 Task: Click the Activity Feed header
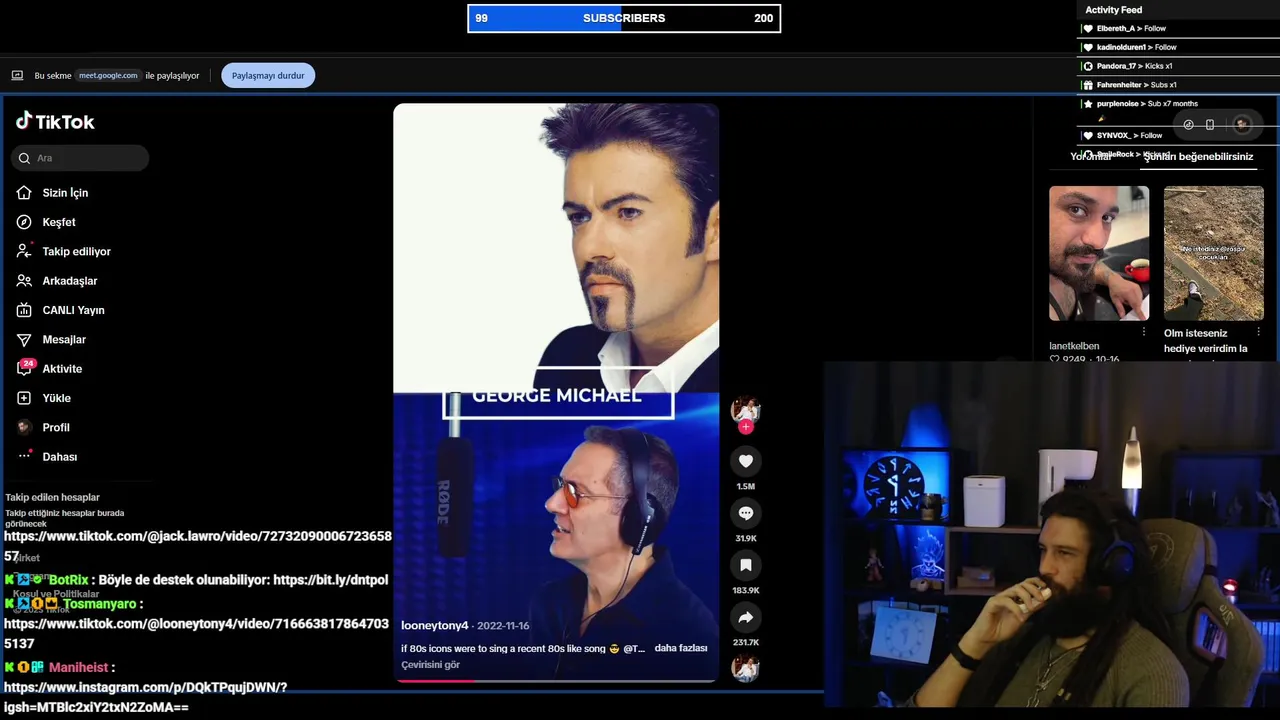pos(1113,10)
